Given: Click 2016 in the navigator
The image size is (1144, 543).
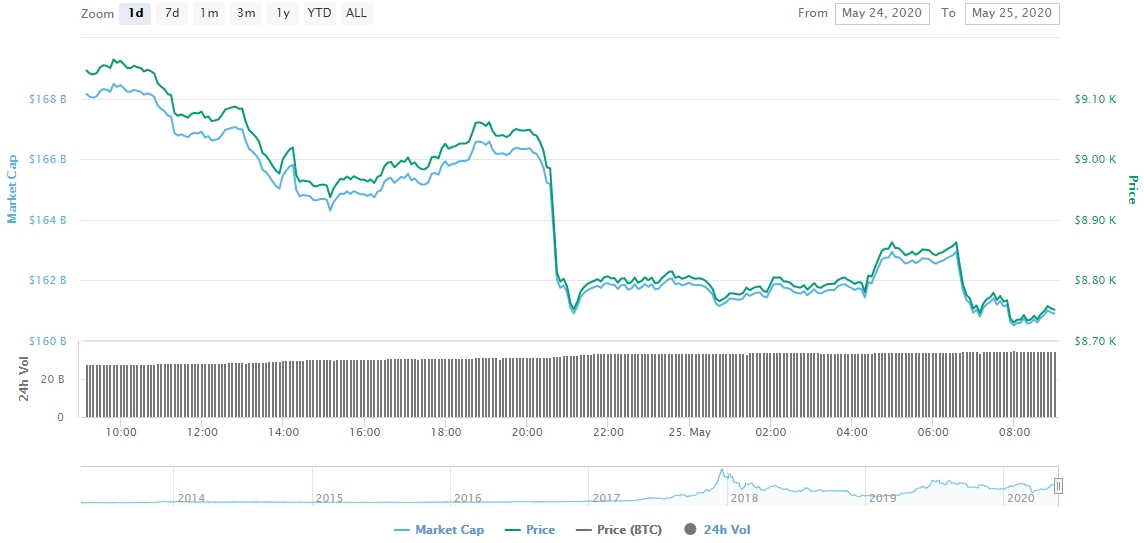Looking at the screenshot, I should [468, 498].
